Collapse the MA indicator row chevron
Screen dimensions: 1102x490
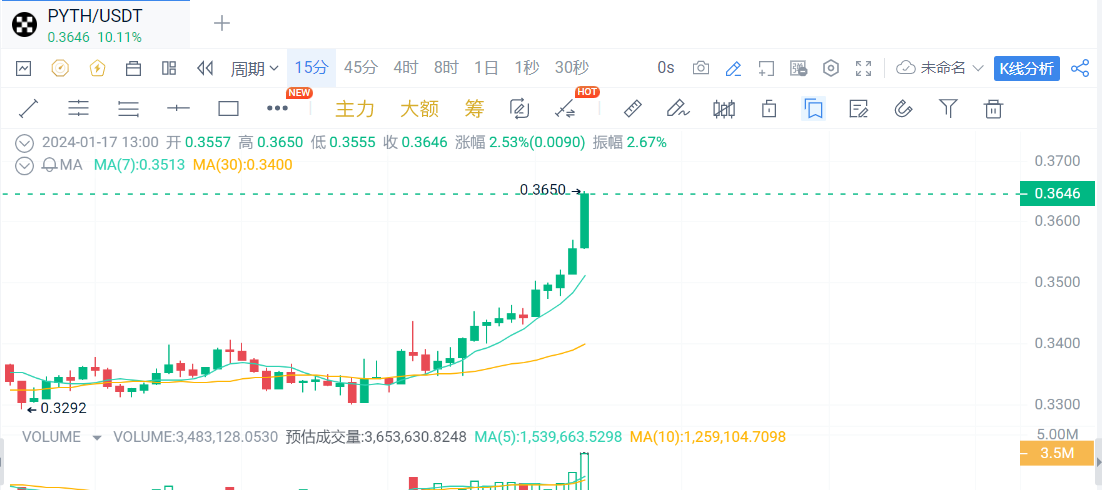click(x=24, y=164)
